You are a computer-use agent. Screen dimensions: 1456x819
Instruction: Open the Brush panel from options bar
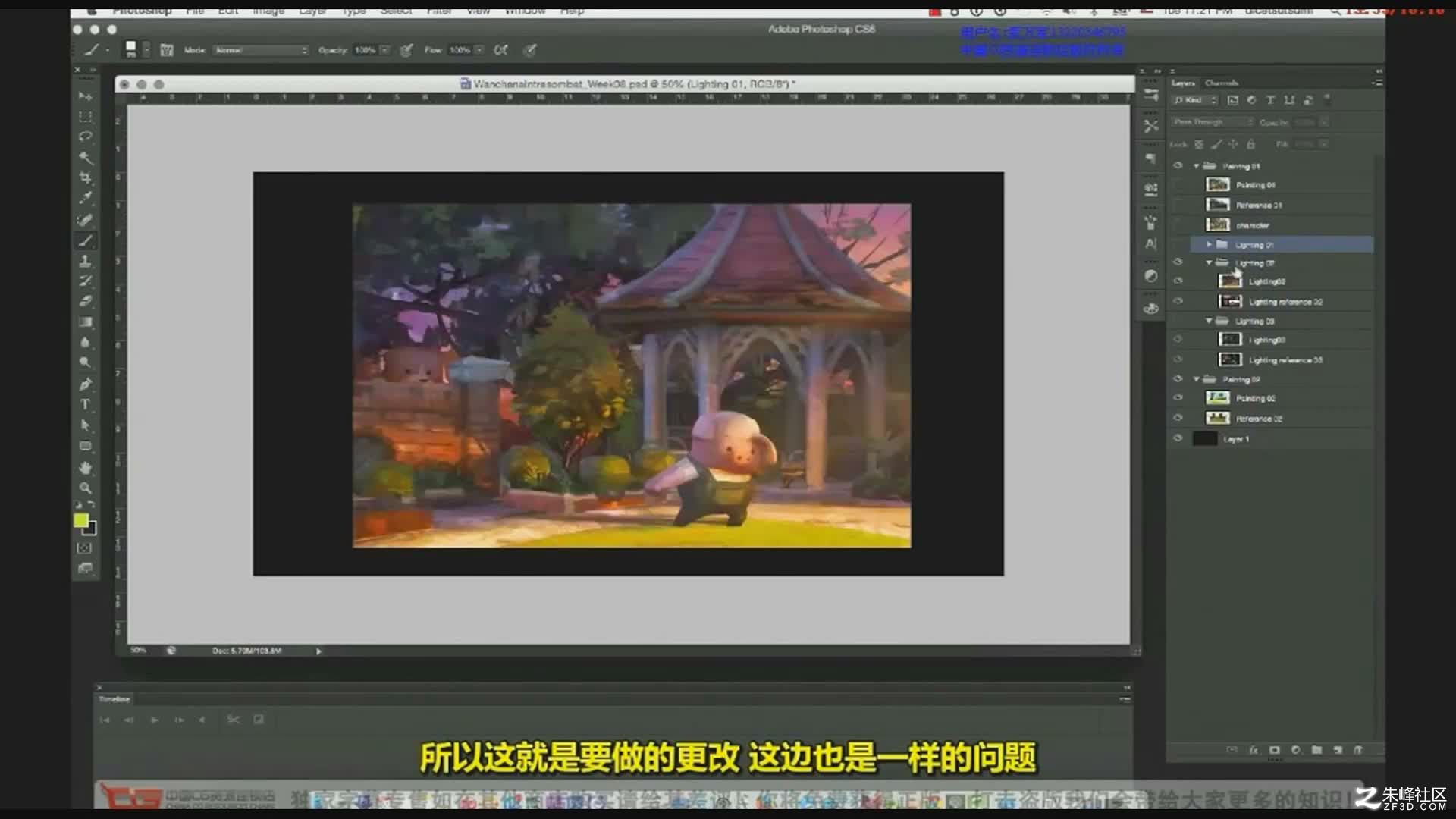(x=167, y=50)
